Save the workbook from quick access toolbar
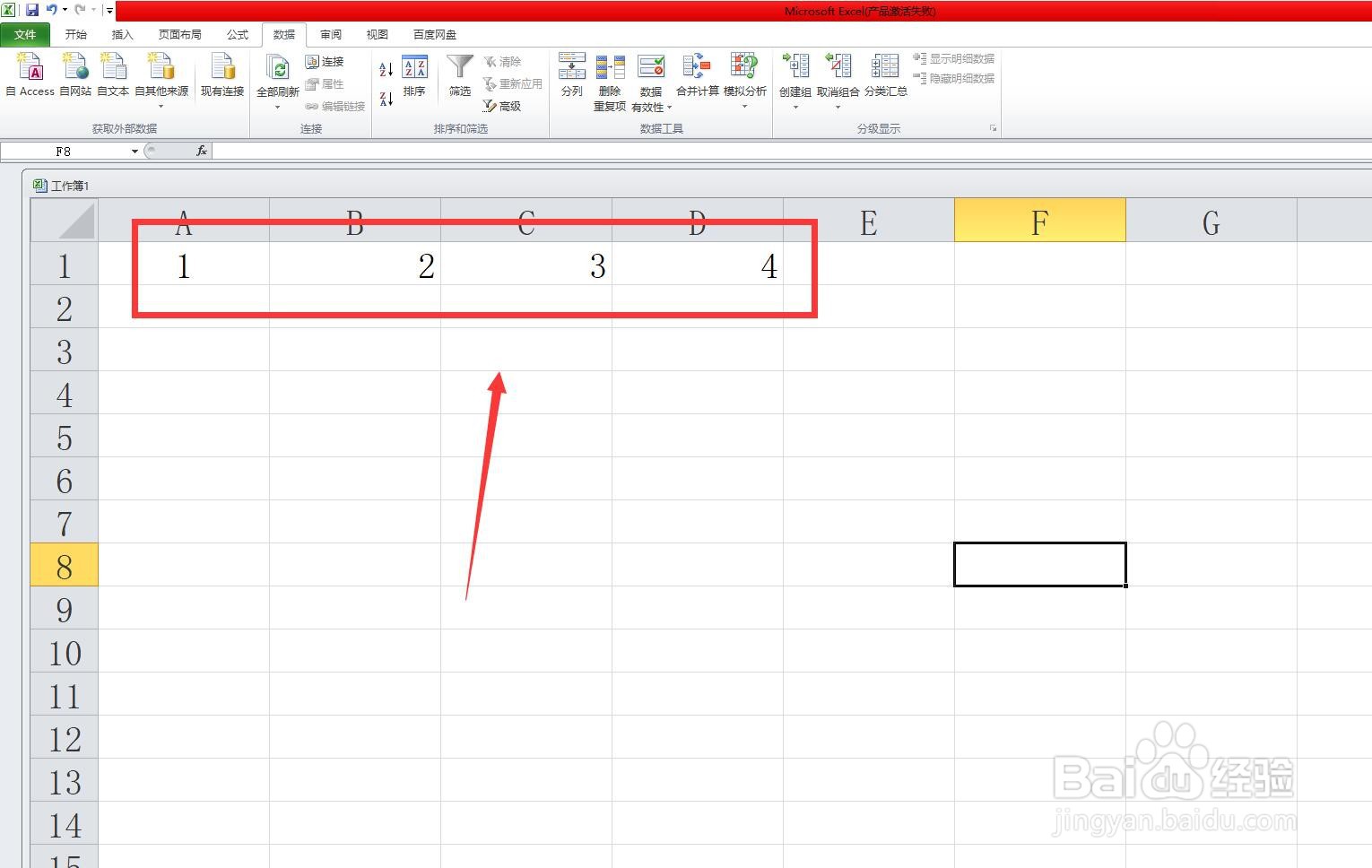Viewport: 1372px width, 868px height. pyautogui.click(x=32, y=10)
